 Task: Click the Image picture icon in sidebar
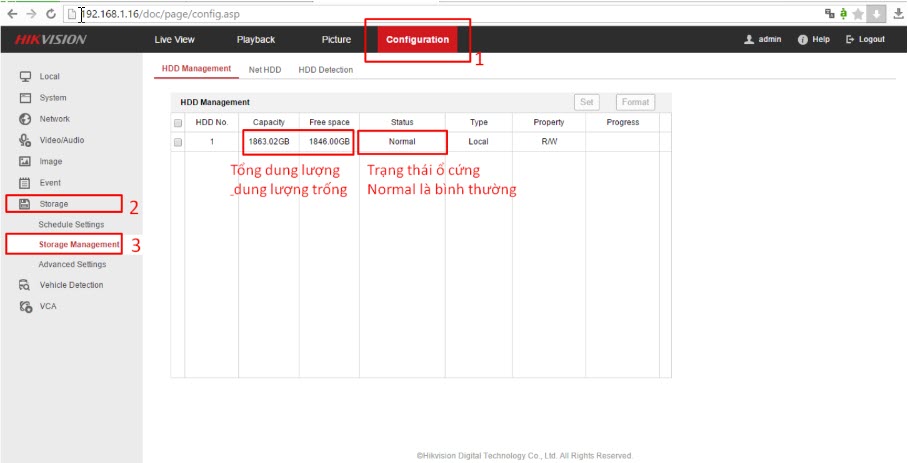(25, 162)
